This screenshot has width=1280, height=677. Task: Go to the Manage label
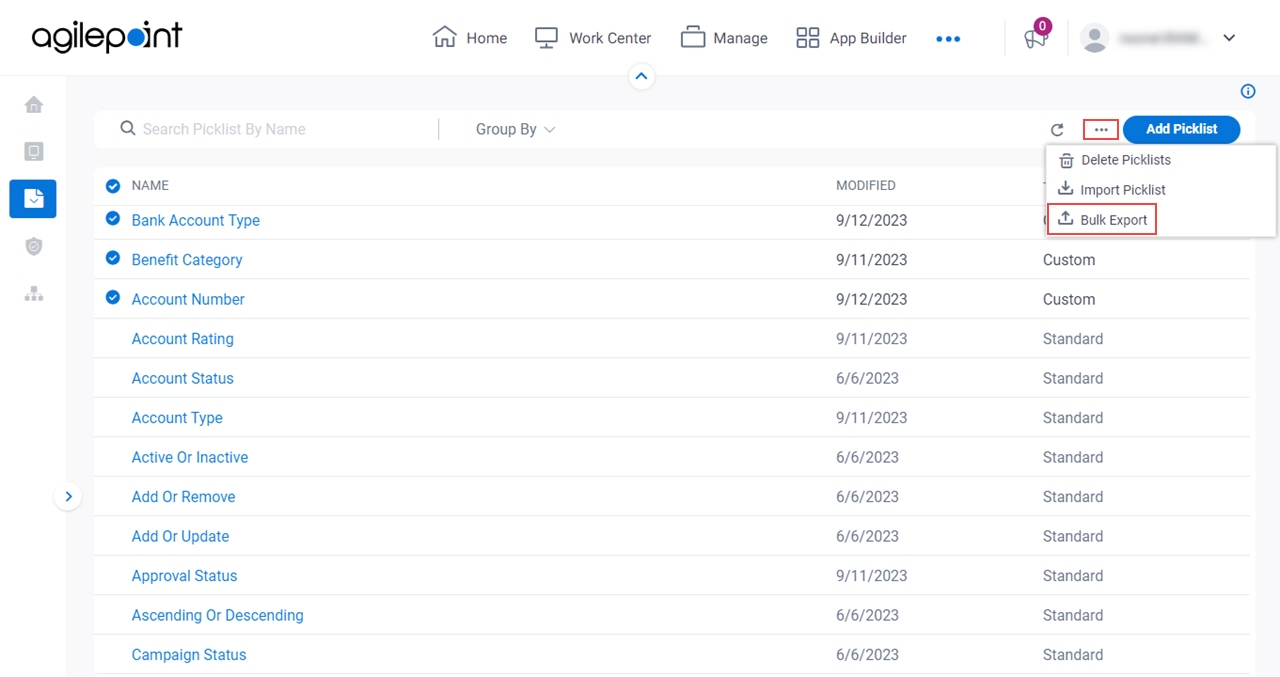coord(741,38)
